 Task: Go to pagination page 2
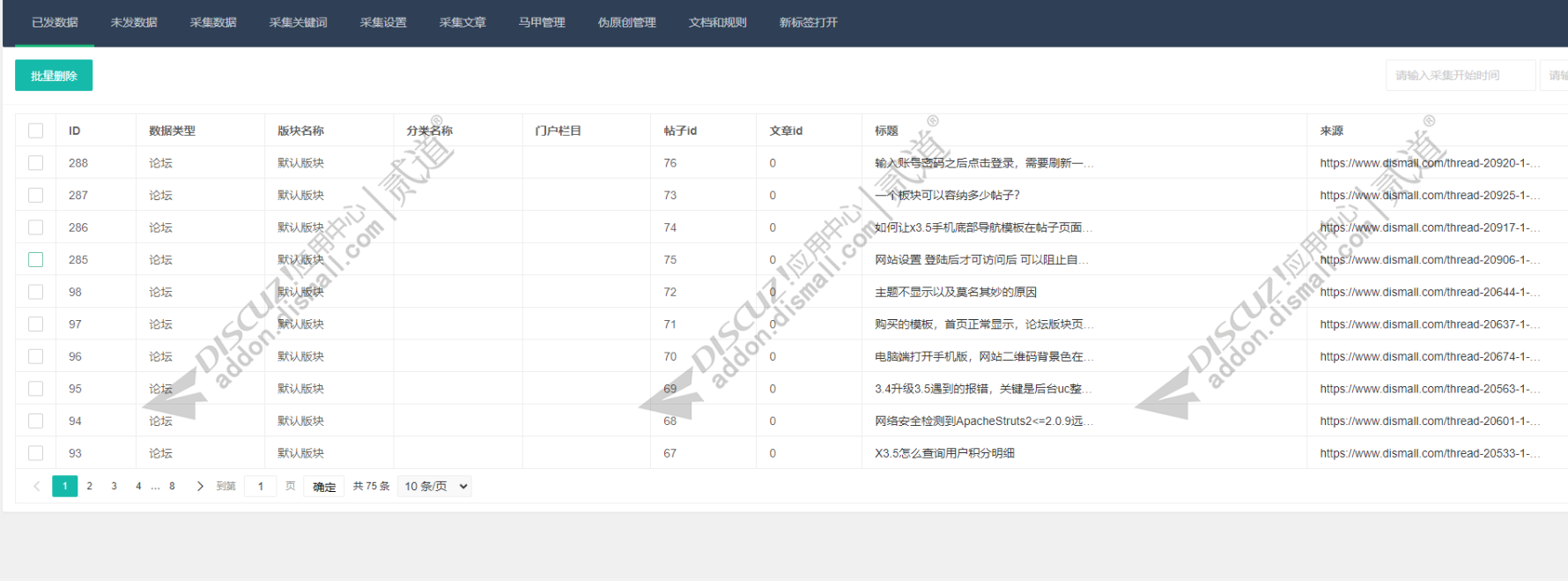coord(89,486)
